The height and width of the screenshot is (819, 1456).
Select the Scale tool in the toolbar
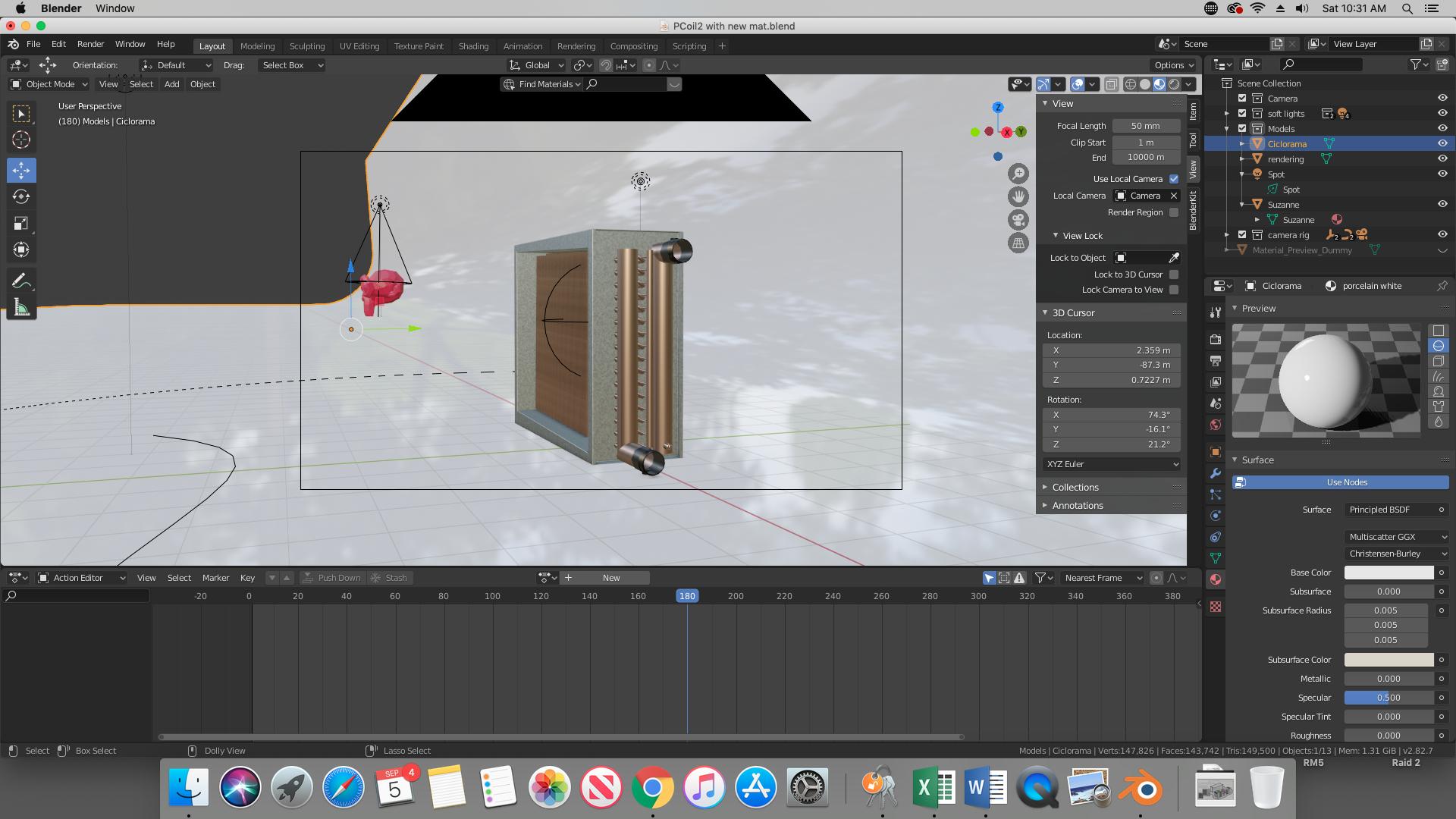click(x=21, y=223)
